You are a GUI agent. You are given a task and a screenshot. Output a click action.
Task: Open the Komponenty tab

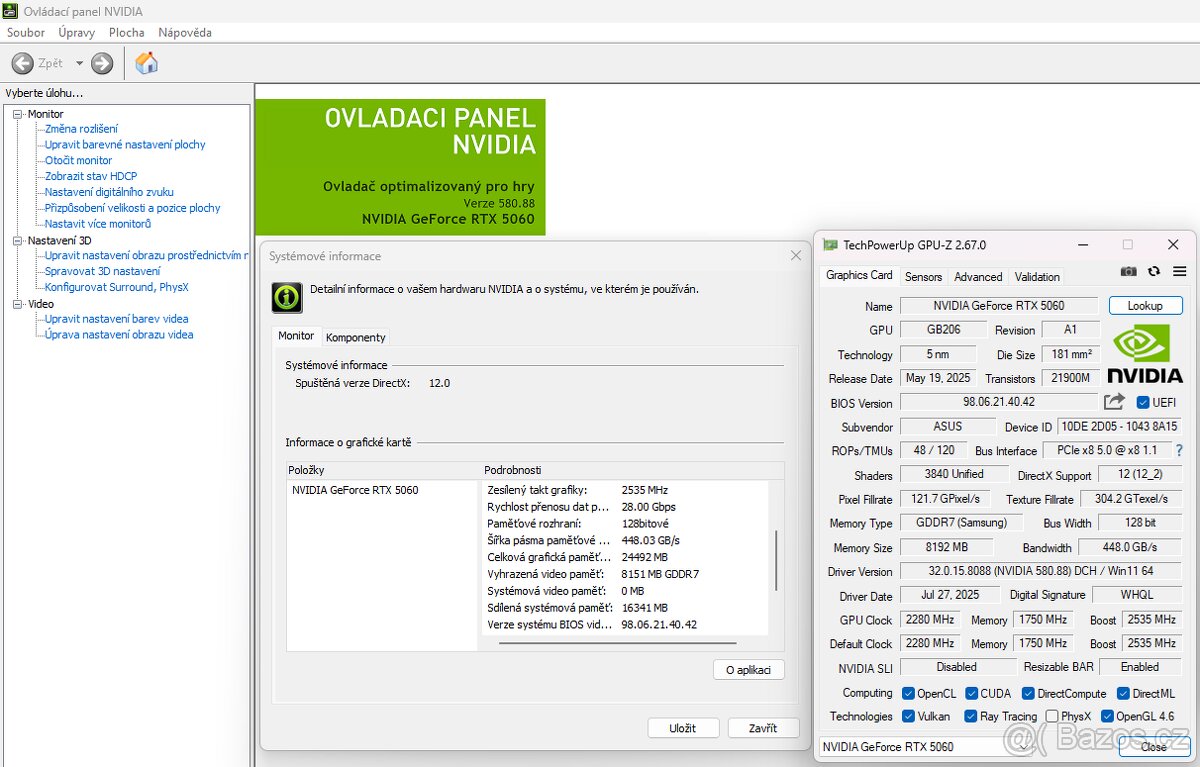pyautogui.click(x=355, y=337)
